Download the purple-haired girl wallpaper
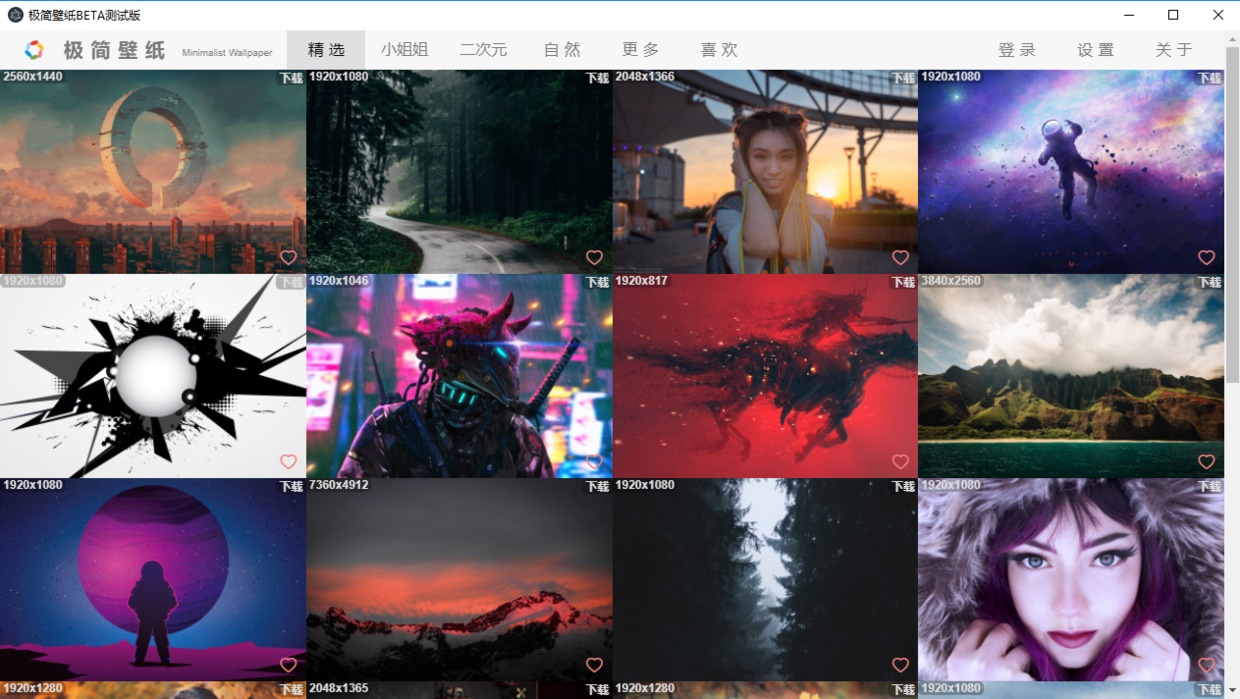The height and width of the screenshot is (699, 1240). [1209, 486]
